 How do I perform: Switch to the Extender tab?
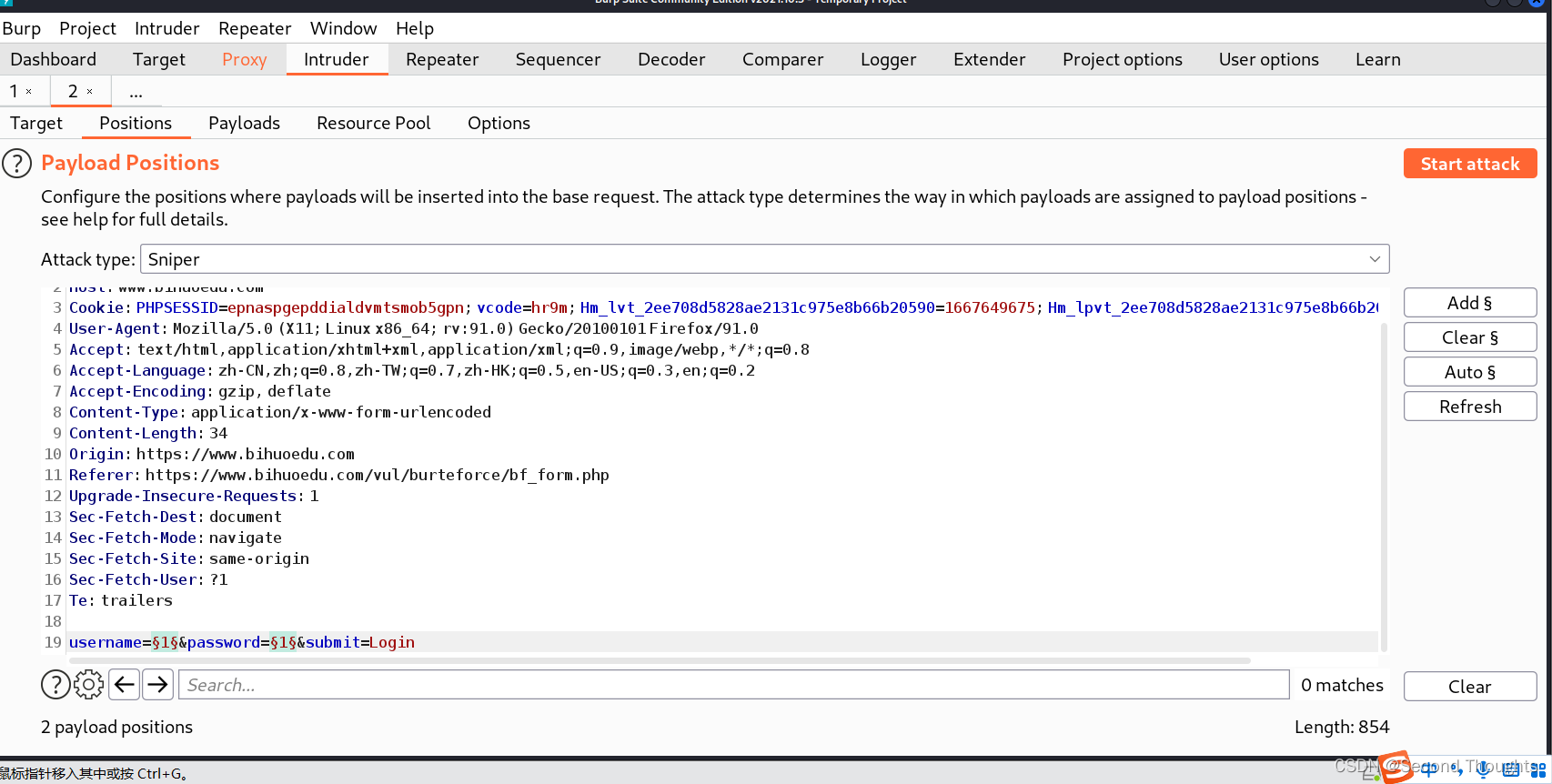click(989, 59)
